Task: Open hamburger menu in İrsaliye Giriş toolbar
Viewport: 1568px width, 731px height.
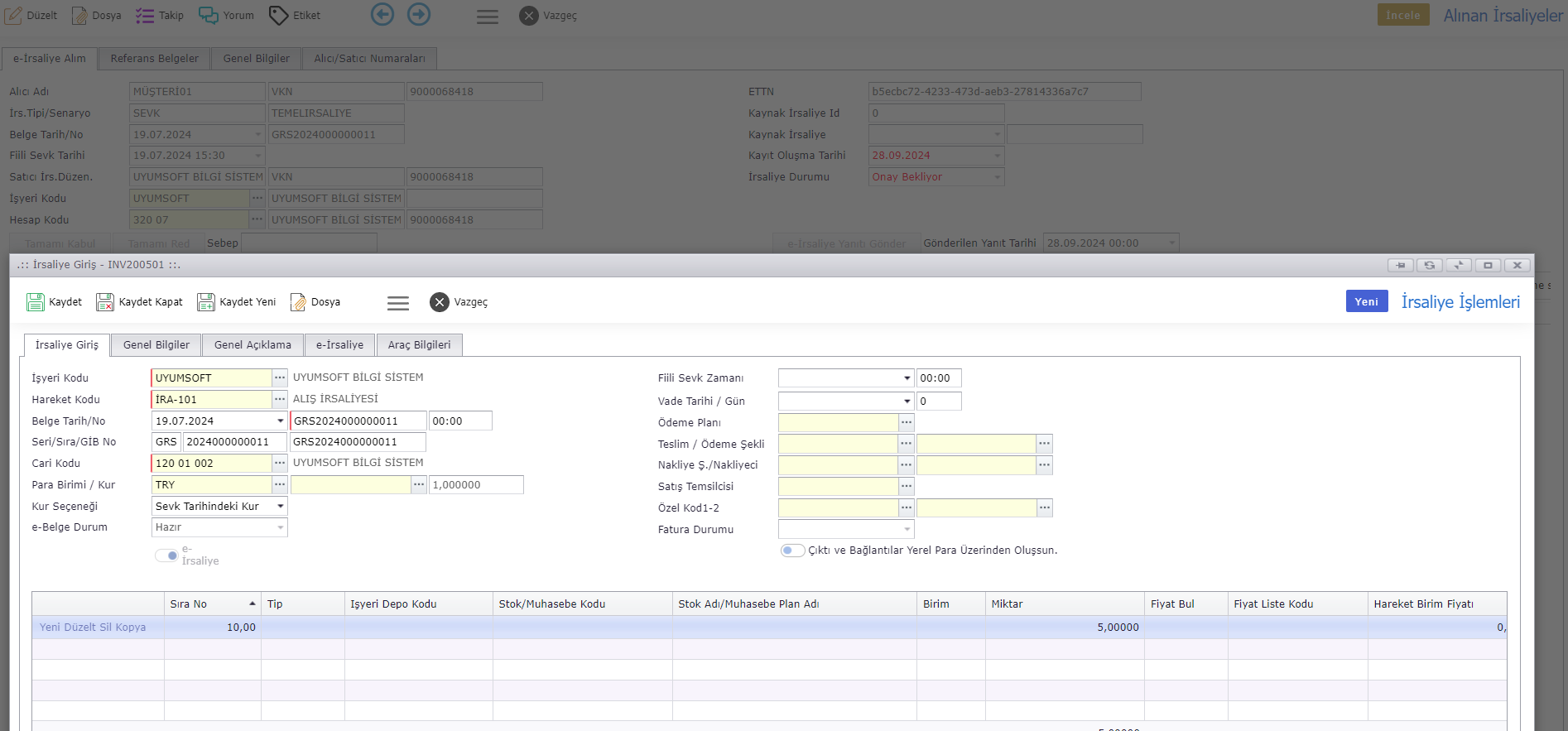Action: [x=398, y=303]
